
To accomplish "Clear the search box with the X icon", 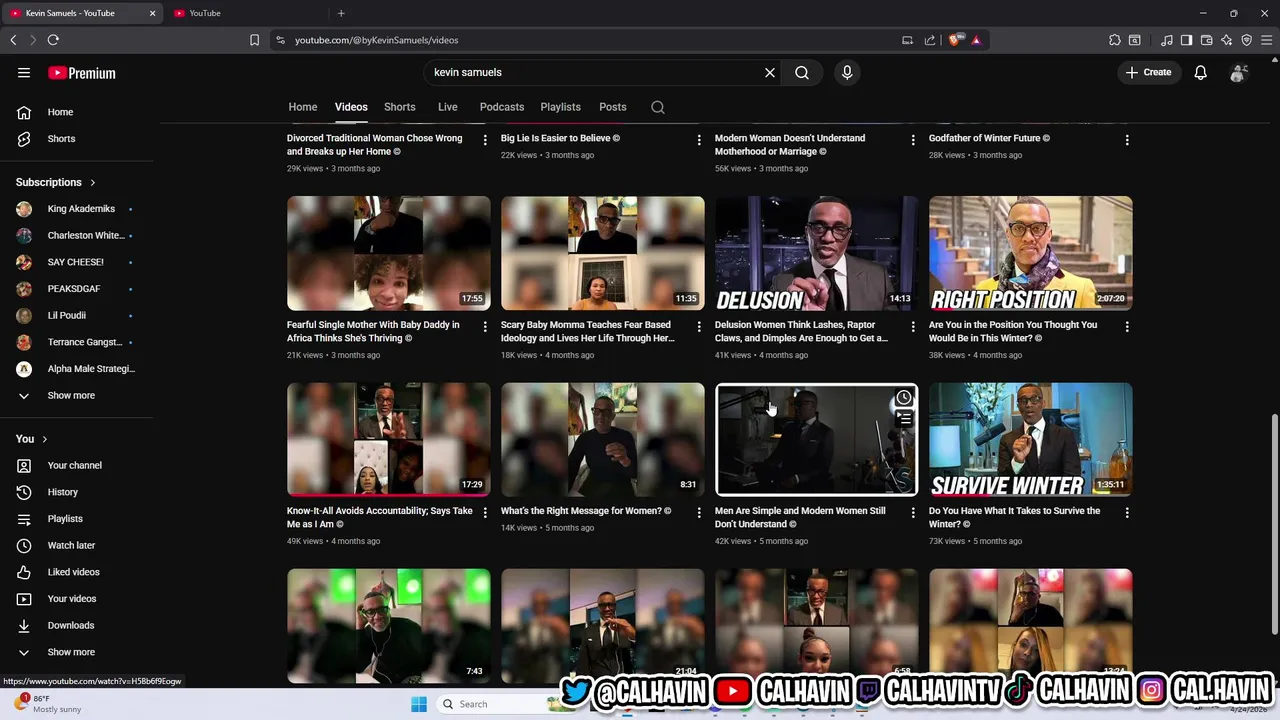I will click(x=770, y=72).
